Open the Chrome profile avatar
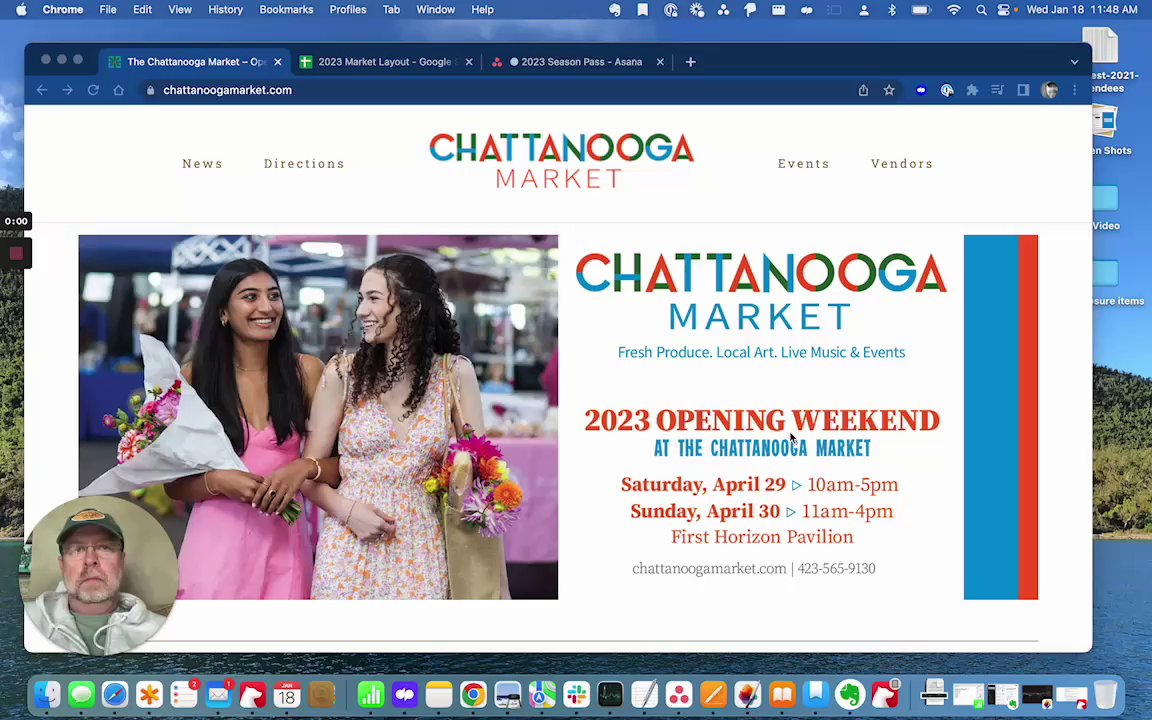The image size is (1152, 720). (x=1050, y=90)
